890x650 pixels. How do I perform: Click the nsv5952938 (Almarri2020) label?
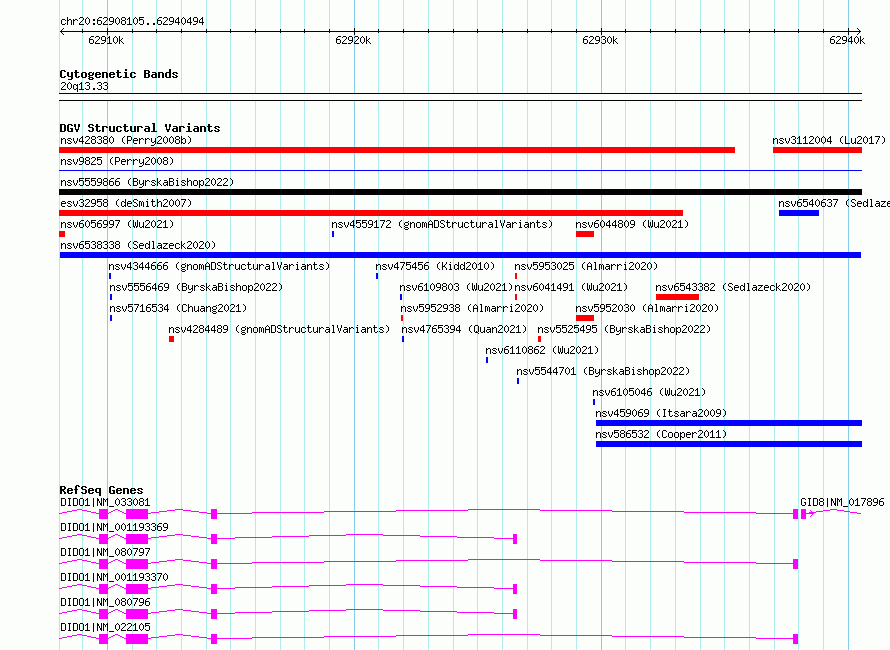tap(472, 308)
